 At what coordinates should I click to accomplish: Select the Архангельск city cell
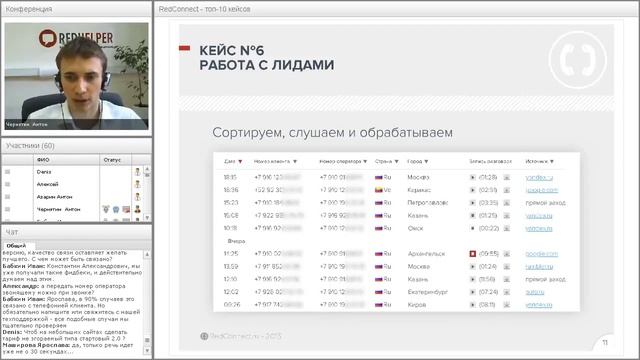point(426,254)
